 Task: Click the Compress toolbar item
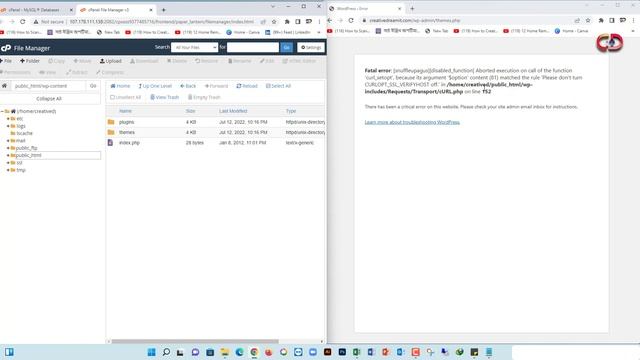pos(110,72)
